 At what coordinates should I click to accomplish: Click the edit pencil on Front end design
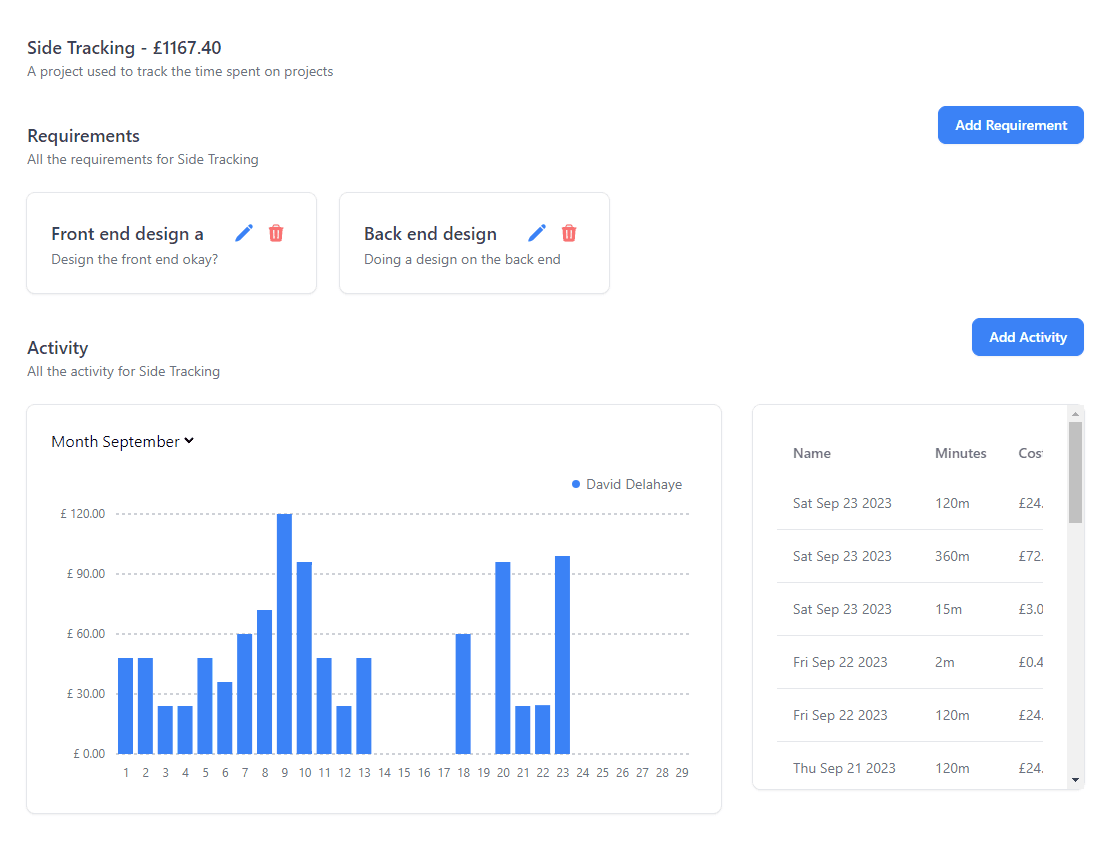pos(244,233)
